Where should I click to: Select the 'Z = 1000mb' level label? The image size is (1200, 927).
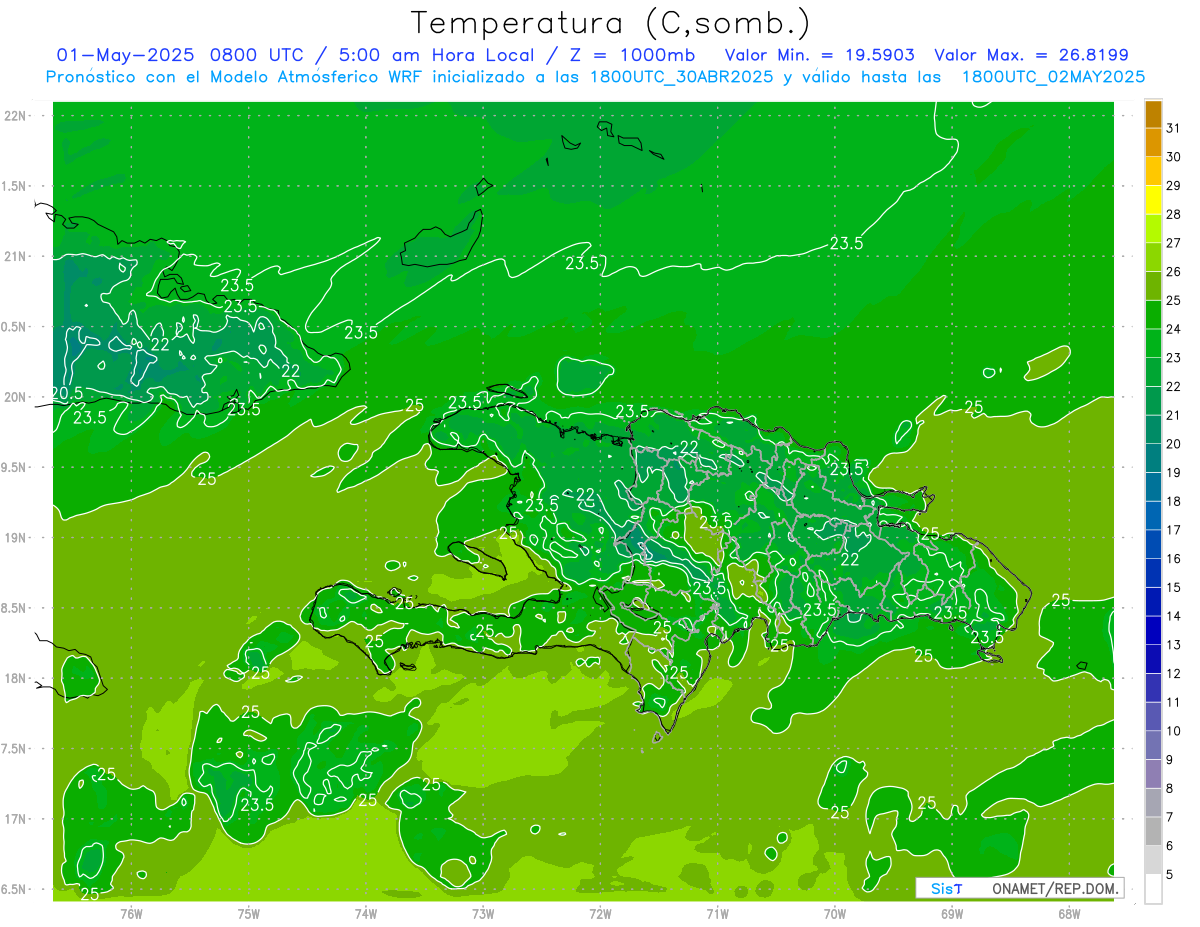(x=631, y=55)
